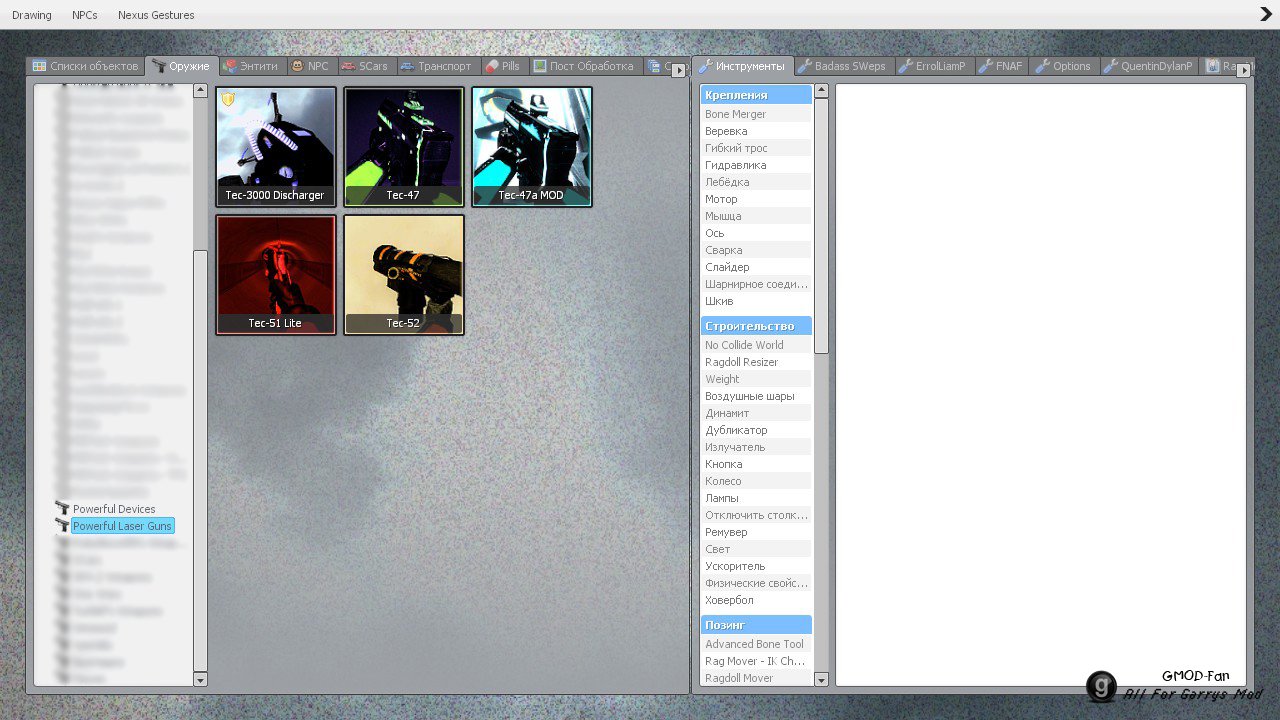1280x720 pixels.
Task: Click the arrow at the top-right menu bar
Action: click(1266, 14)
